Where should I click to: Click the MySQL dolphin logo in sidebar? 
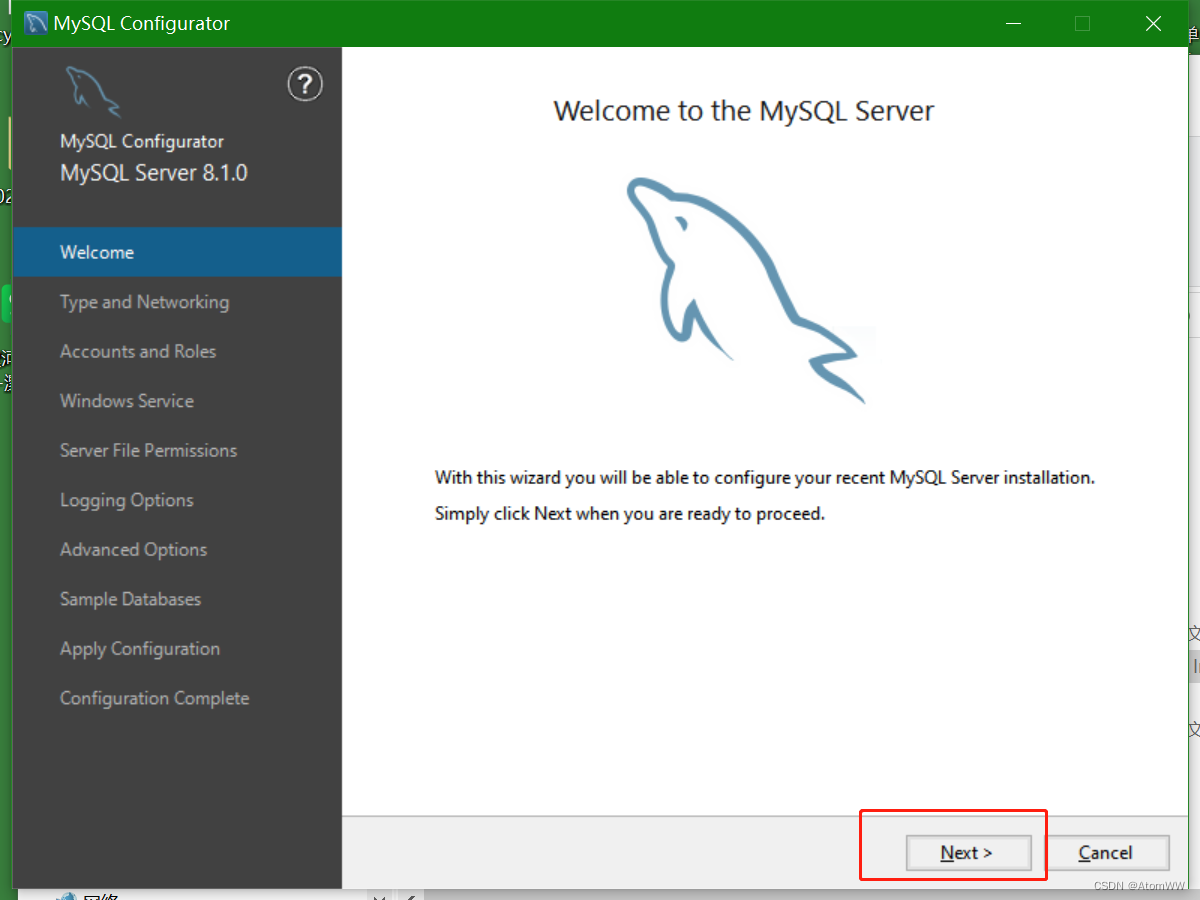[92, 92]
